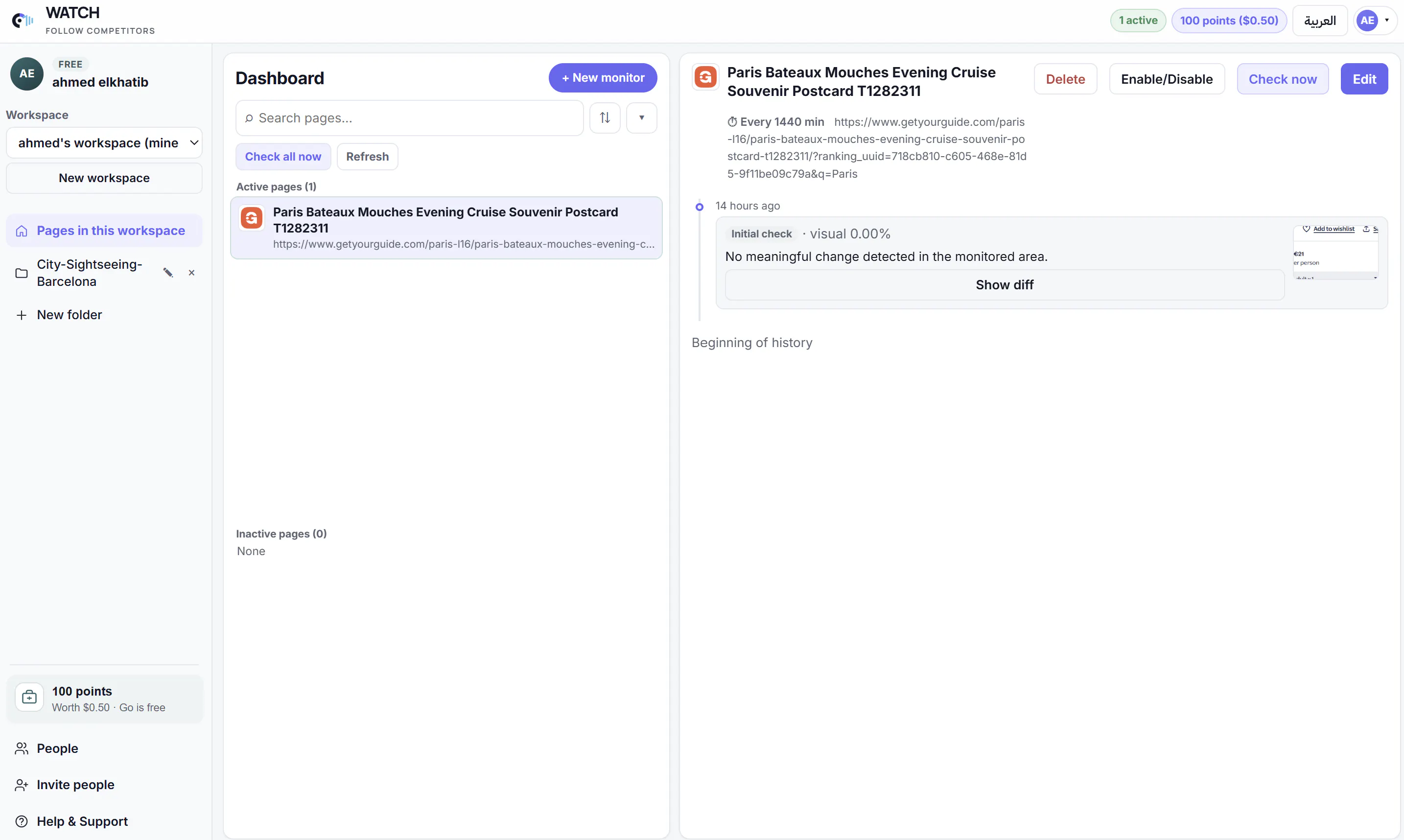Click the plus icon for New folder

point(22,315)
